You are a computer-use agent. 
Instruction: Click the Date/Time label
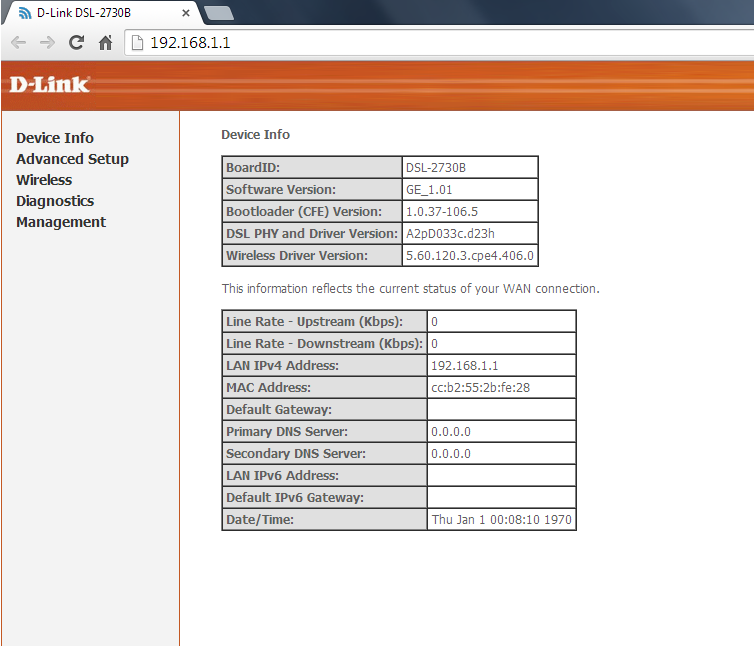(260, 519)
